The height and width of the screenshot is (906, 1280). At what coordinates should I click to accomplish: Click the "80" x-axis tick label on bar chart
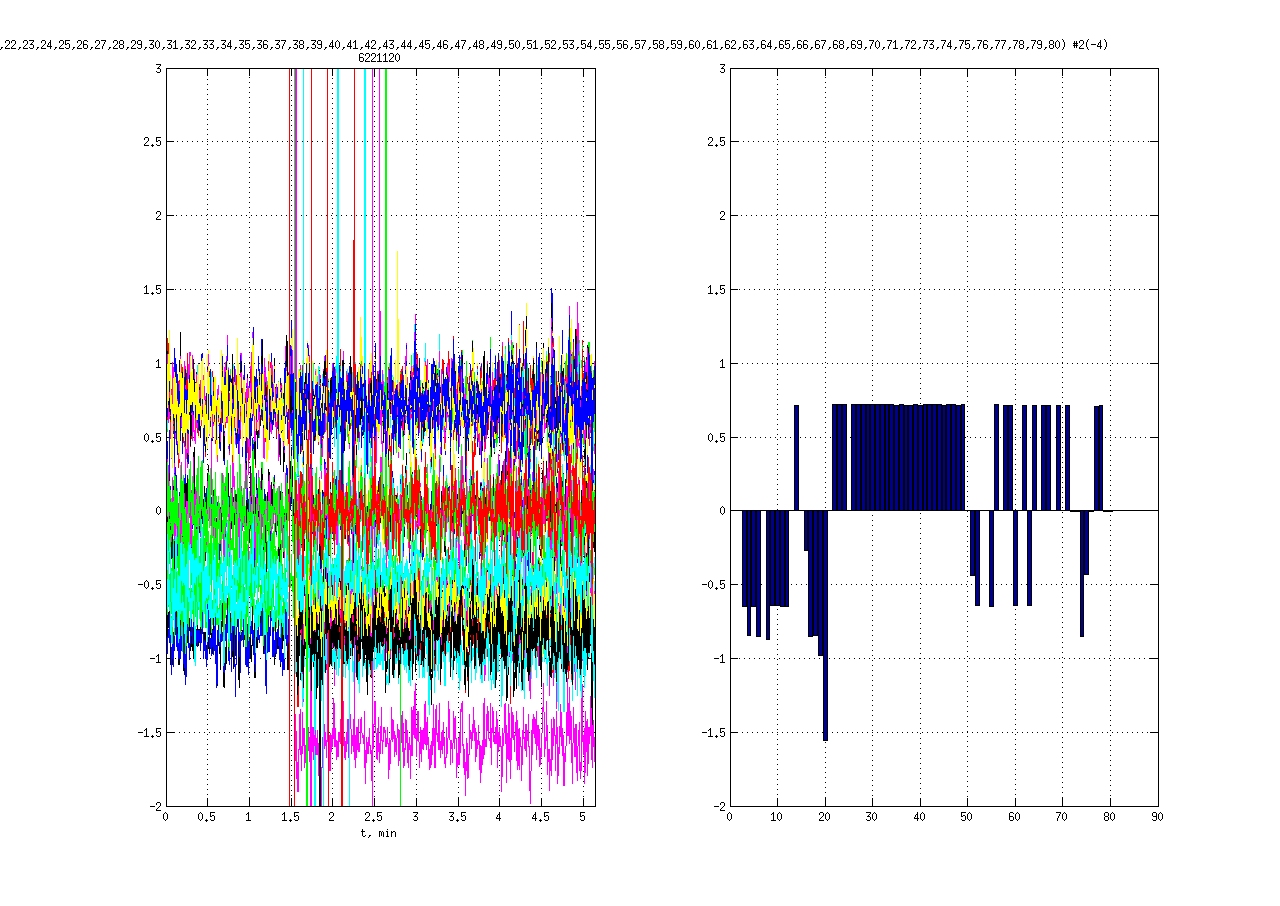coord(1110,817)
